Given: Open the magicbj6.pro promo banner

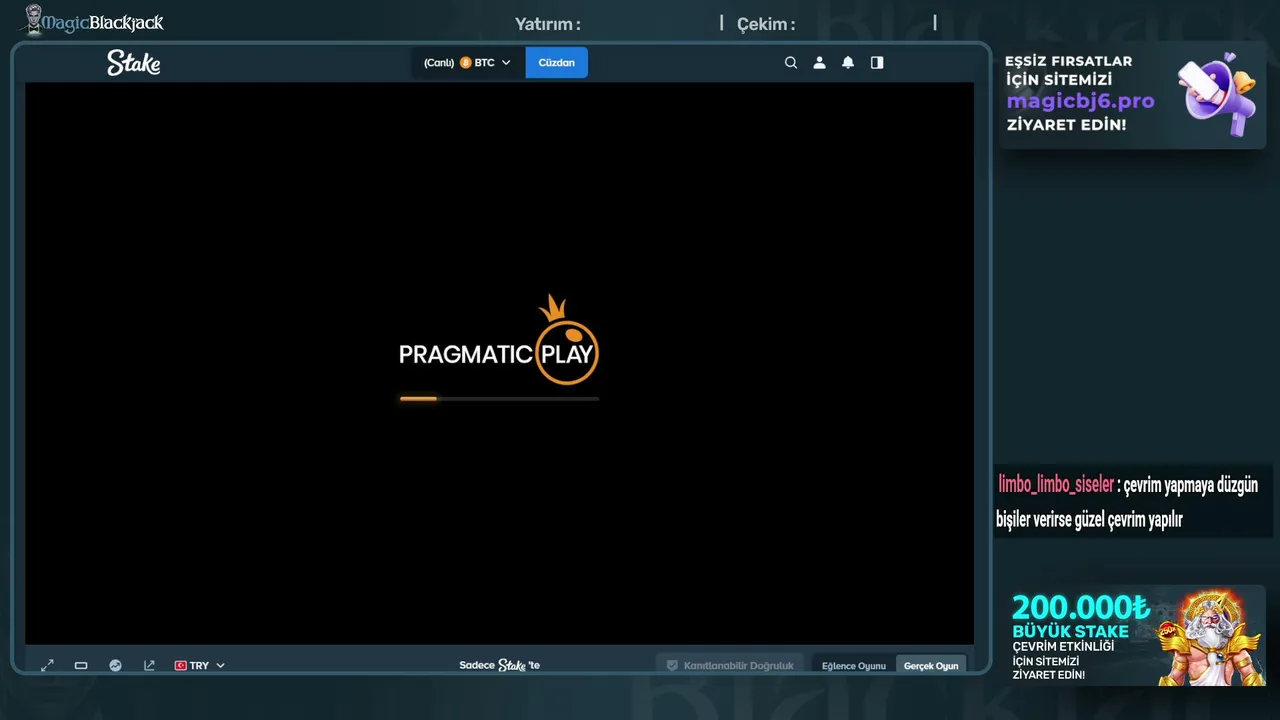Looking at the screenshot, I should coord(1132,96).
